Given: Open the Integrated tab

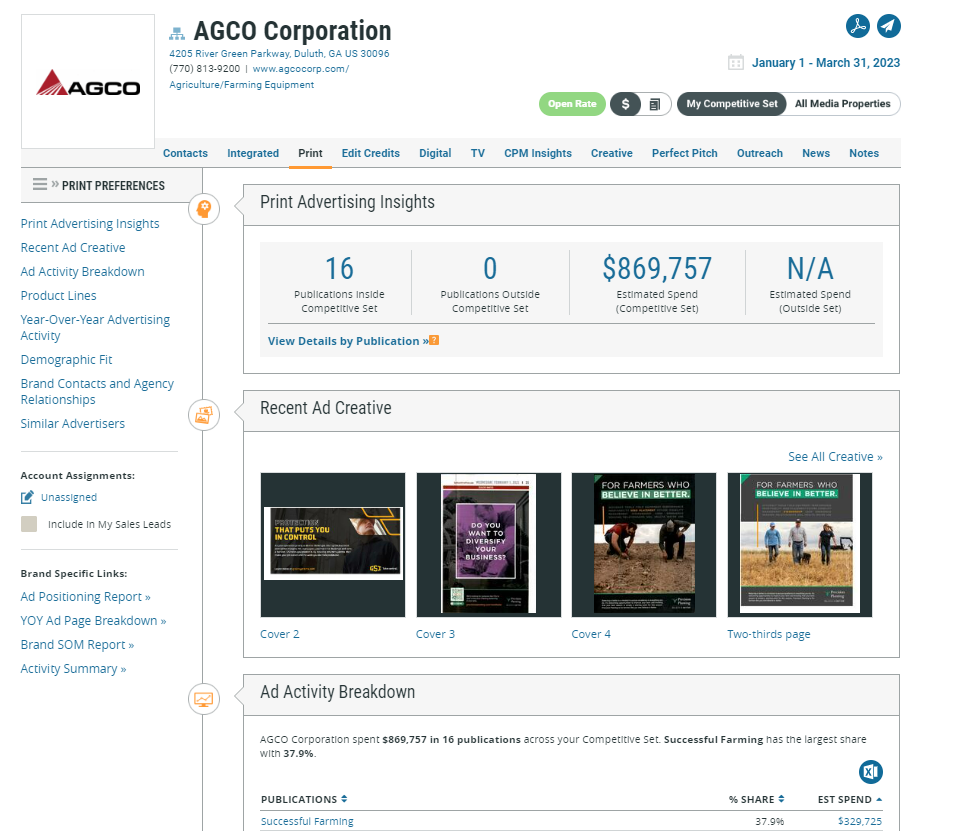Looking at the screenshot, I should coord(253,153).
